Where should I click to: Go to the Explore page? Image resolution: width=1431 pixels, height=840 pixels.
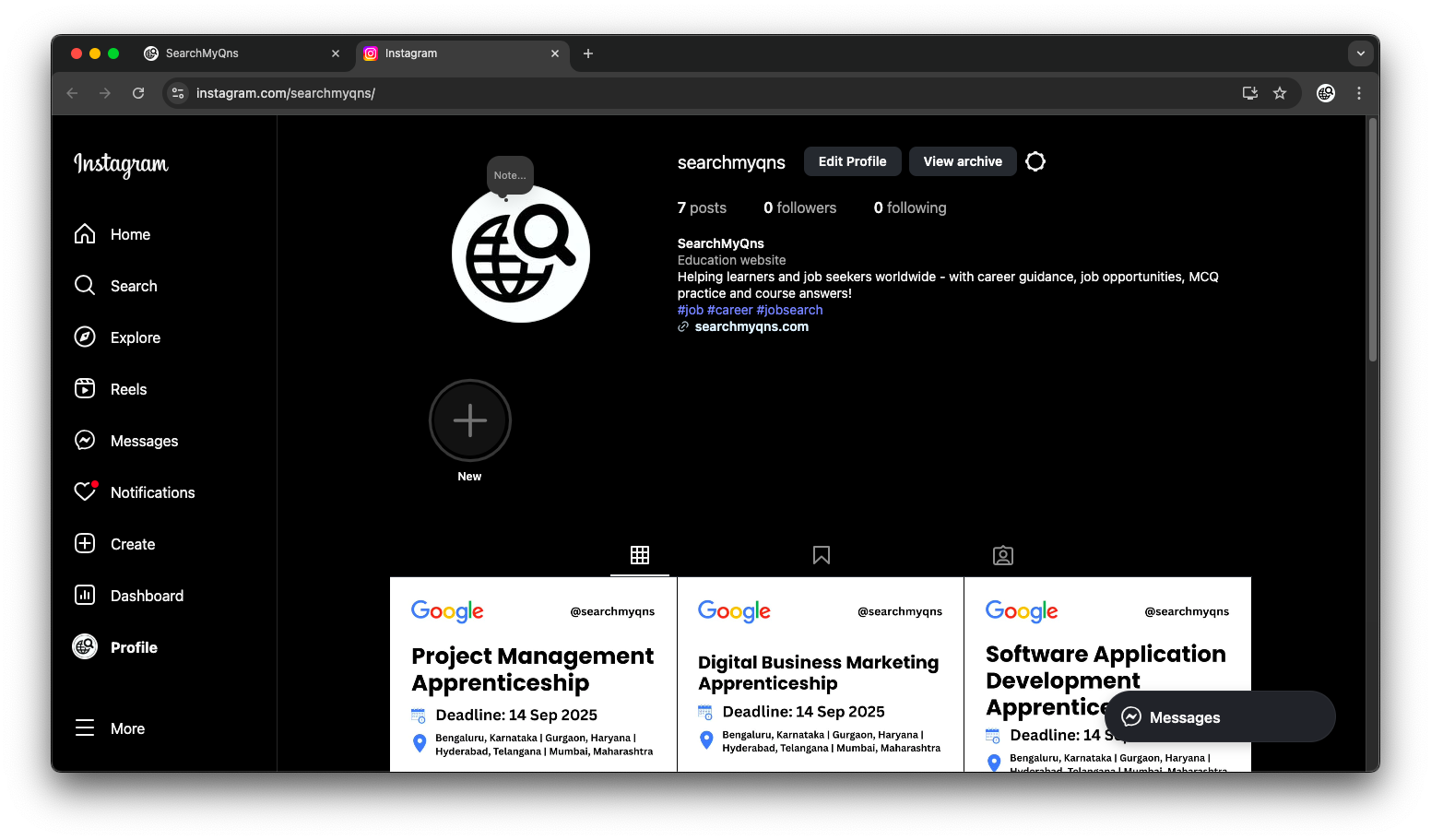(118, 337)
